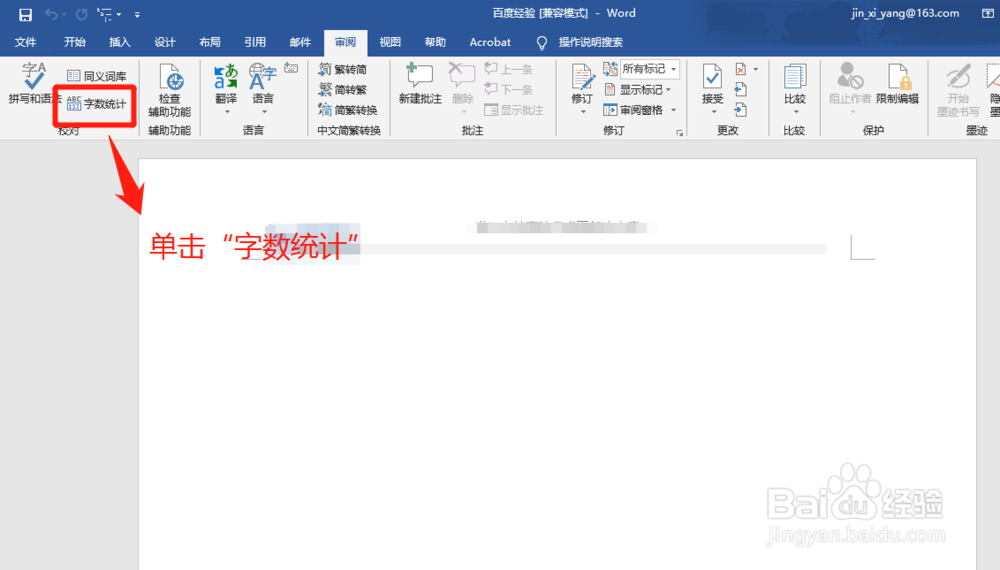Go to next comment 下一条
Image resolution: width=1000 pixels, height=570 pixels.
[x=509, y=90]
